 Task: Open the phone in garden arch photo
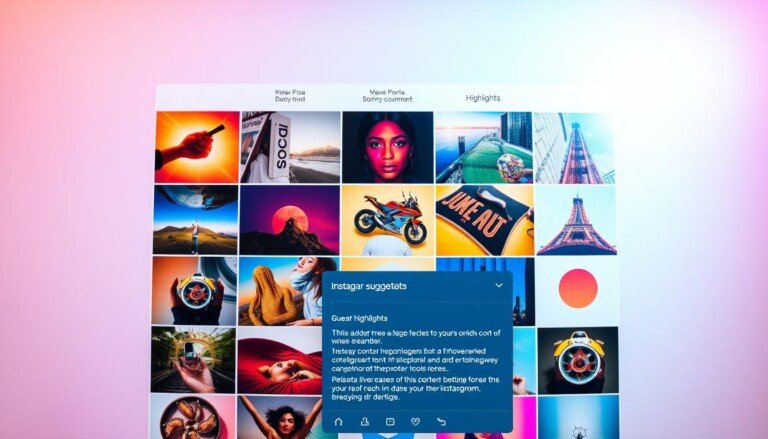[x=193, y=360]
